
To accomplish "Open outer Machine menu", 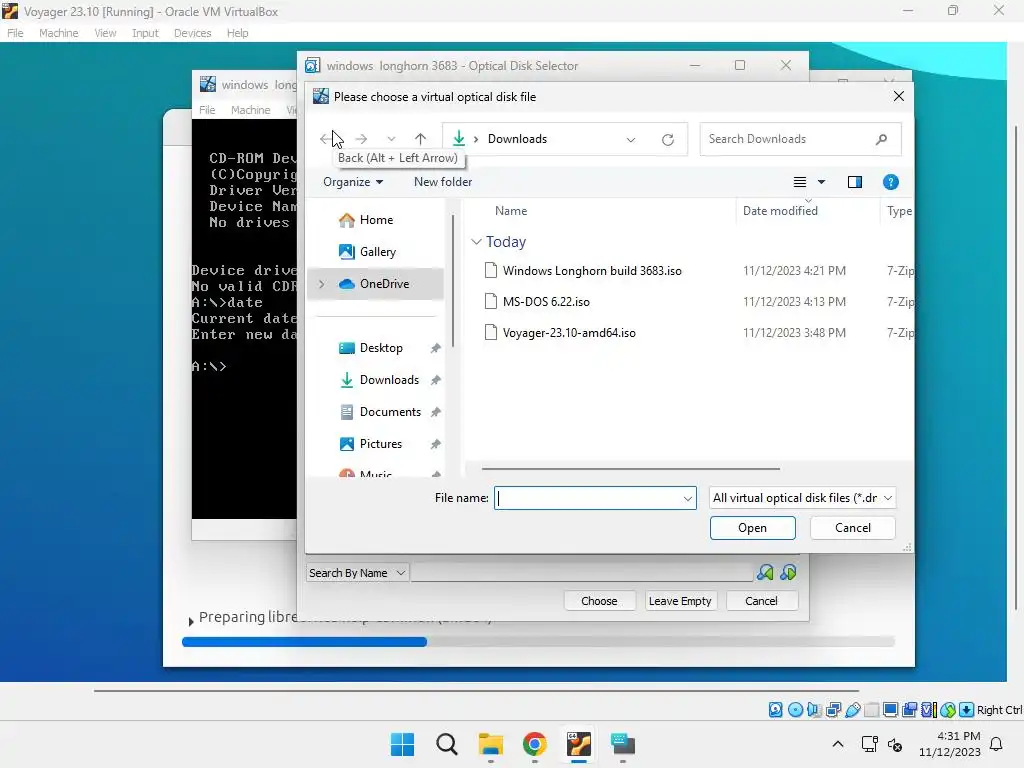I will pos(58,33).
